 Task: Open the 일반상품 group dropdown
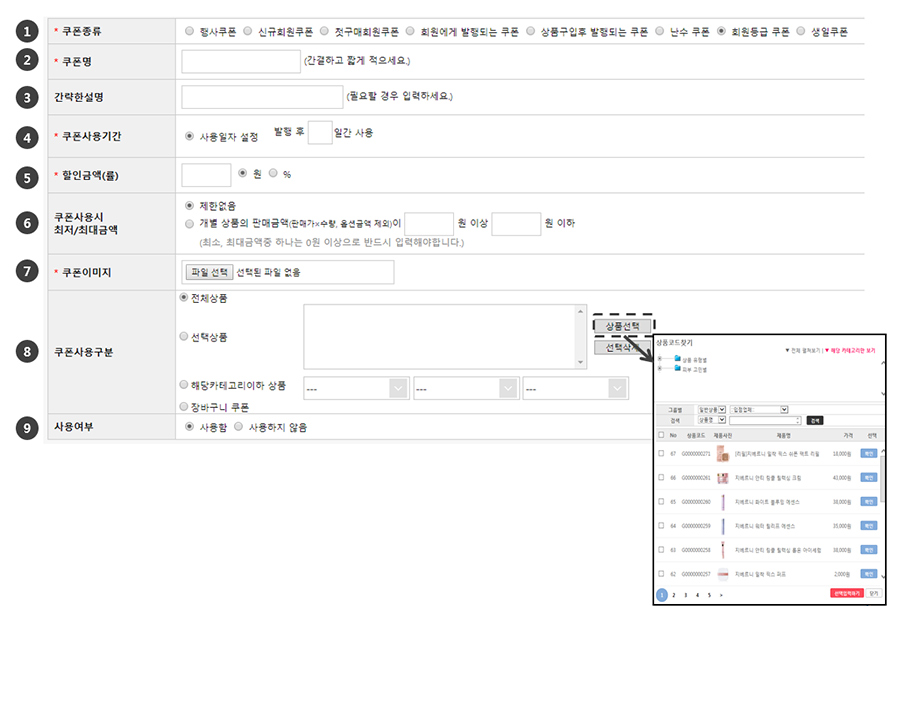click(713, 409)
